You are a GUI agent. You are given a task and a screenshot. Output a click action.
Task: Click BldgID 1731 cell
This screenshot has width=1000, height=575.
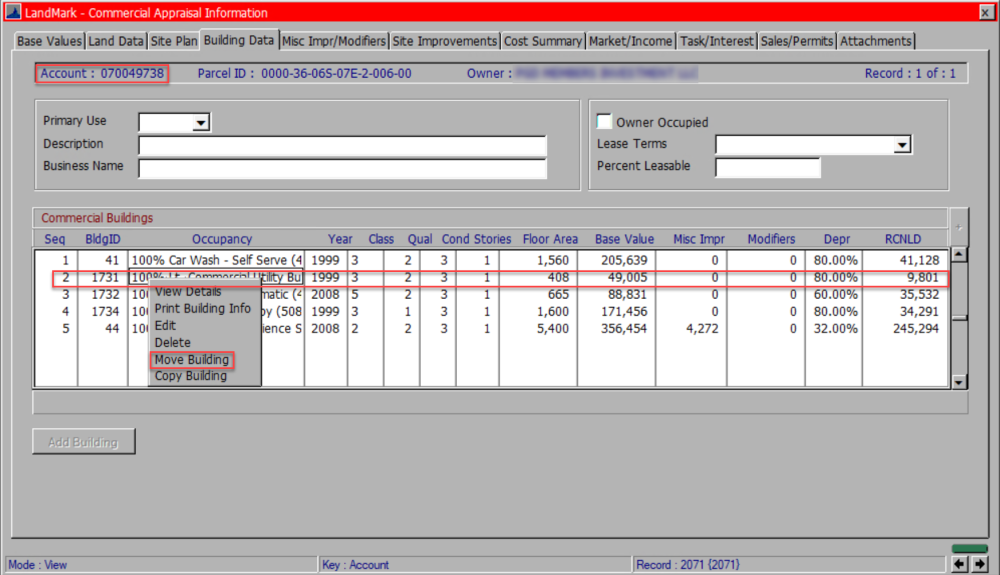pyautogui.click(x=105, y=277)
